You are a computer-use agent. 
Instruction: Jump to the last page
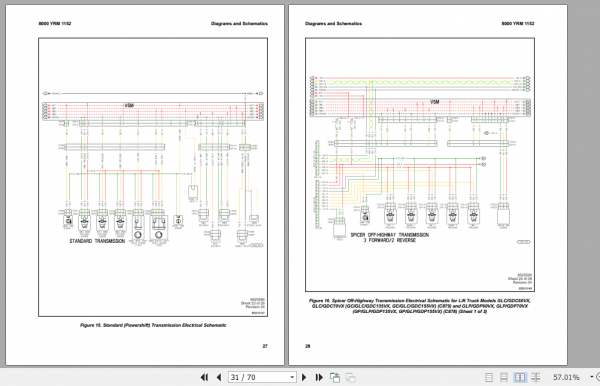pyautogui.click(x=319, y=378)
